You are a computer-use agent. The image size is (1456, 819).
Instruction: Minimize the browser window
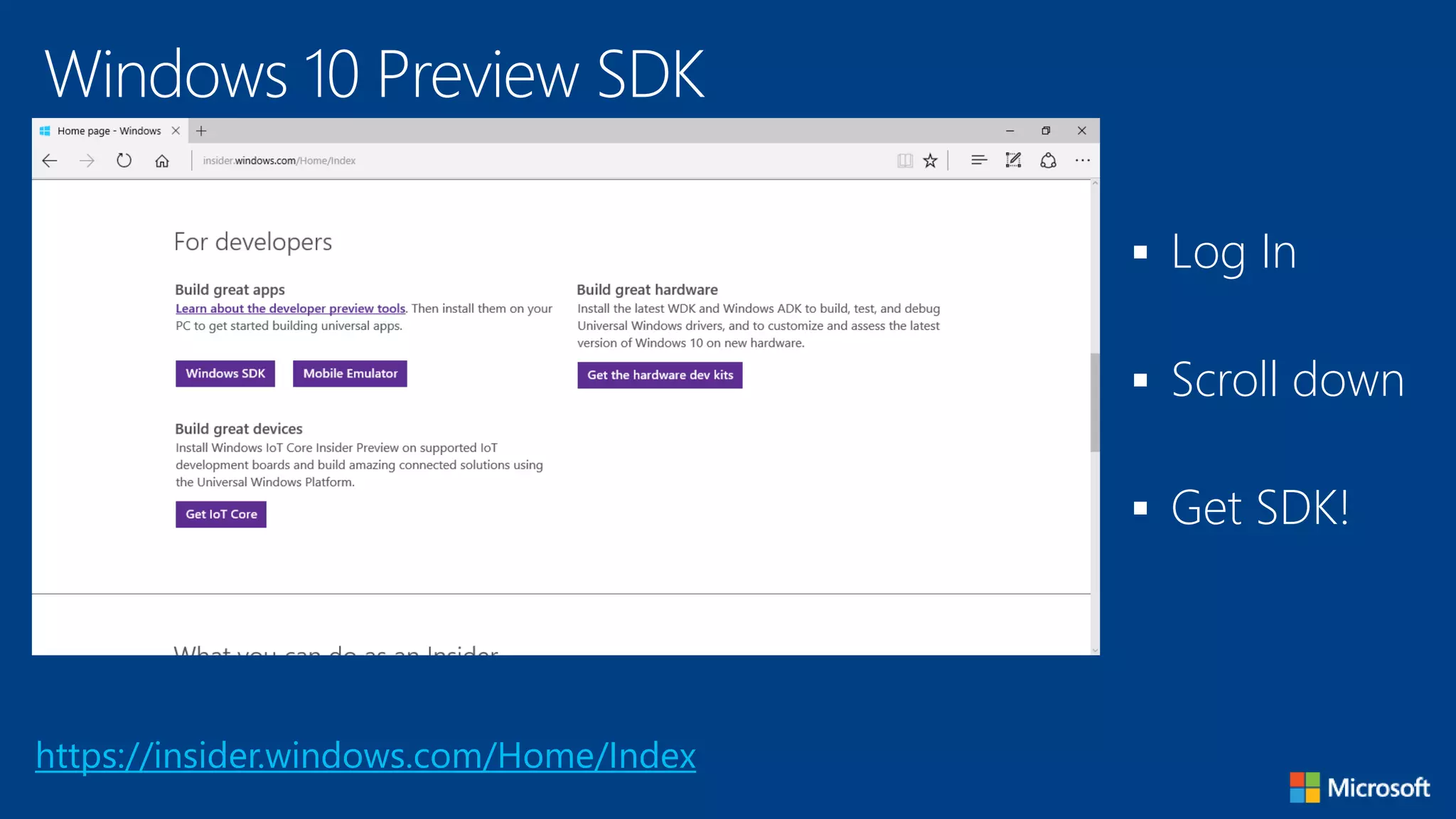click(x=1010, y=131)
